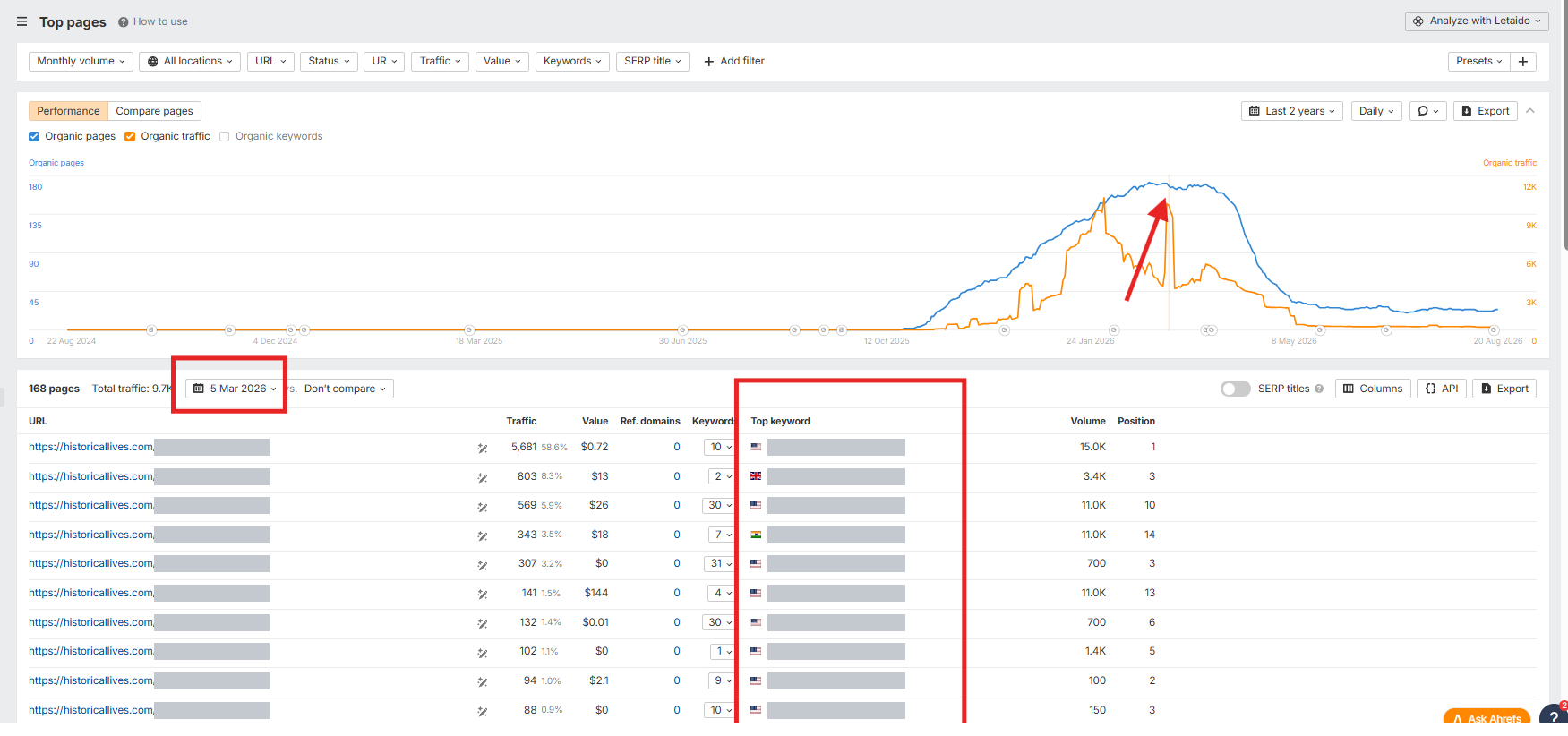Open the Status filter dropdown
The image size is (1568, 736).
(329, 61)
